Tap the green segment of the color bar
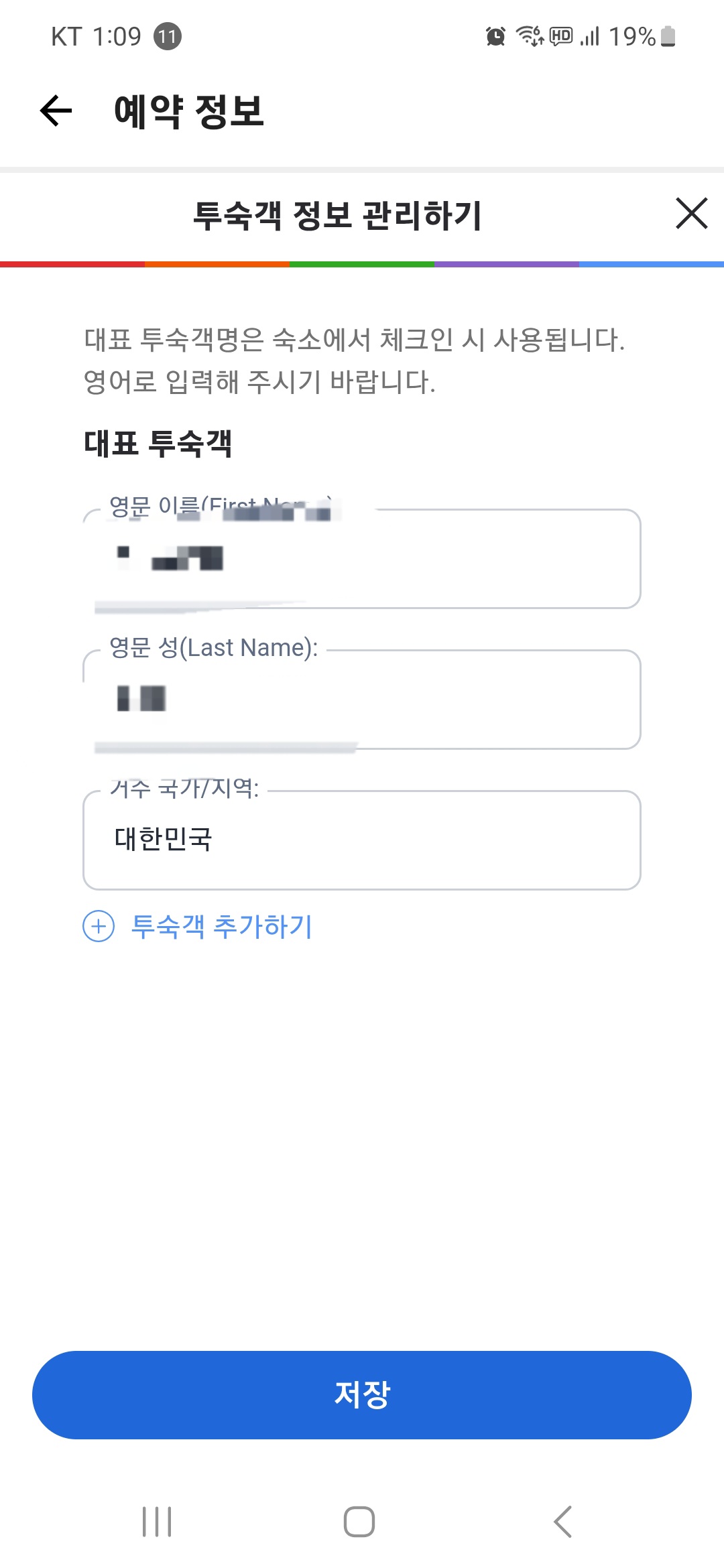 362,265
